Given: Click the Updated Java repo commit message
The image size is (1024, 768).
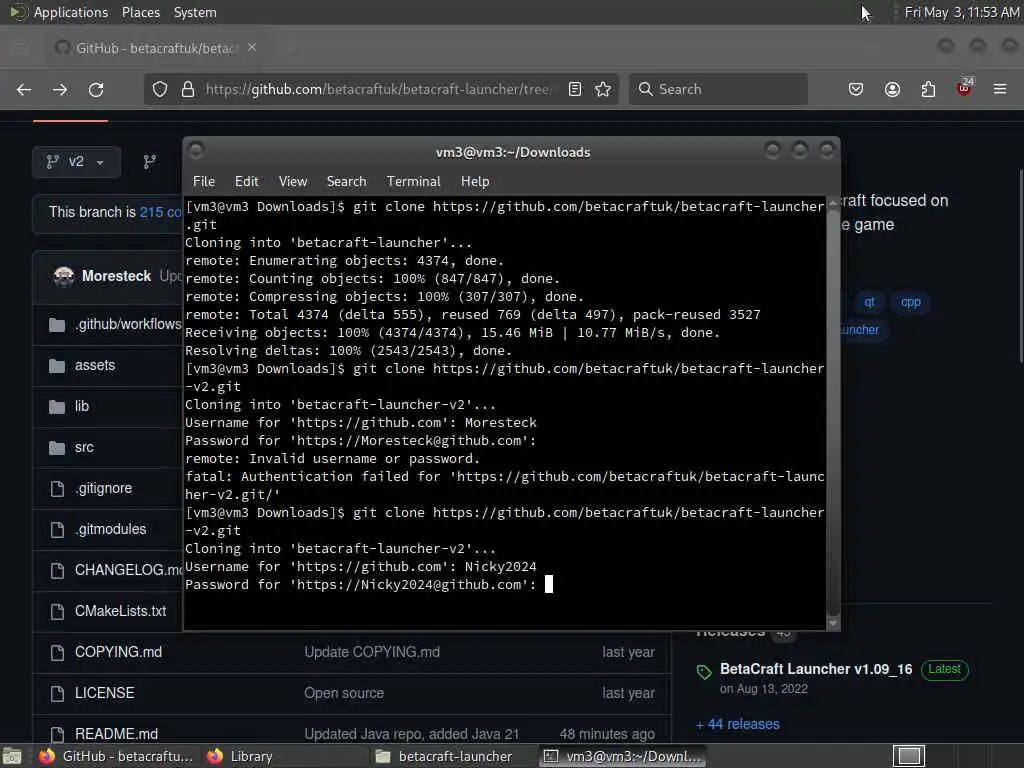Looking at the screenshot, I should click(411, 734).
